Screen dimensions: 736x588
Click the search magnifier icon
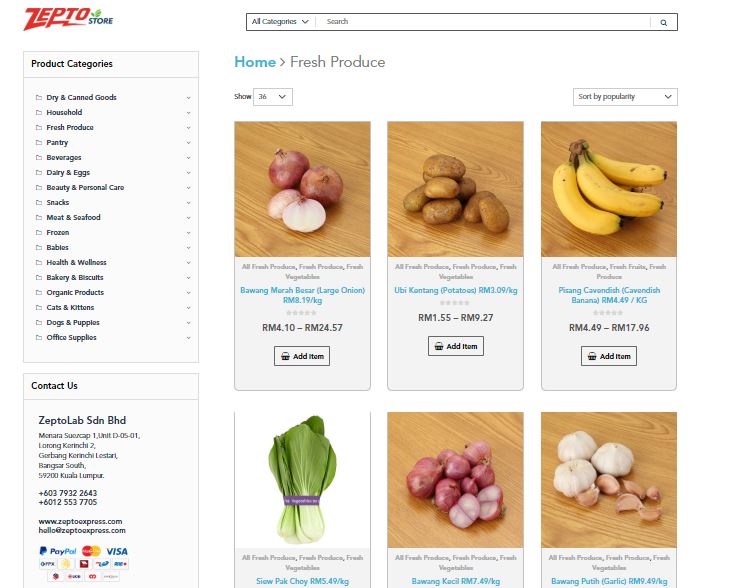click(663, 22)
